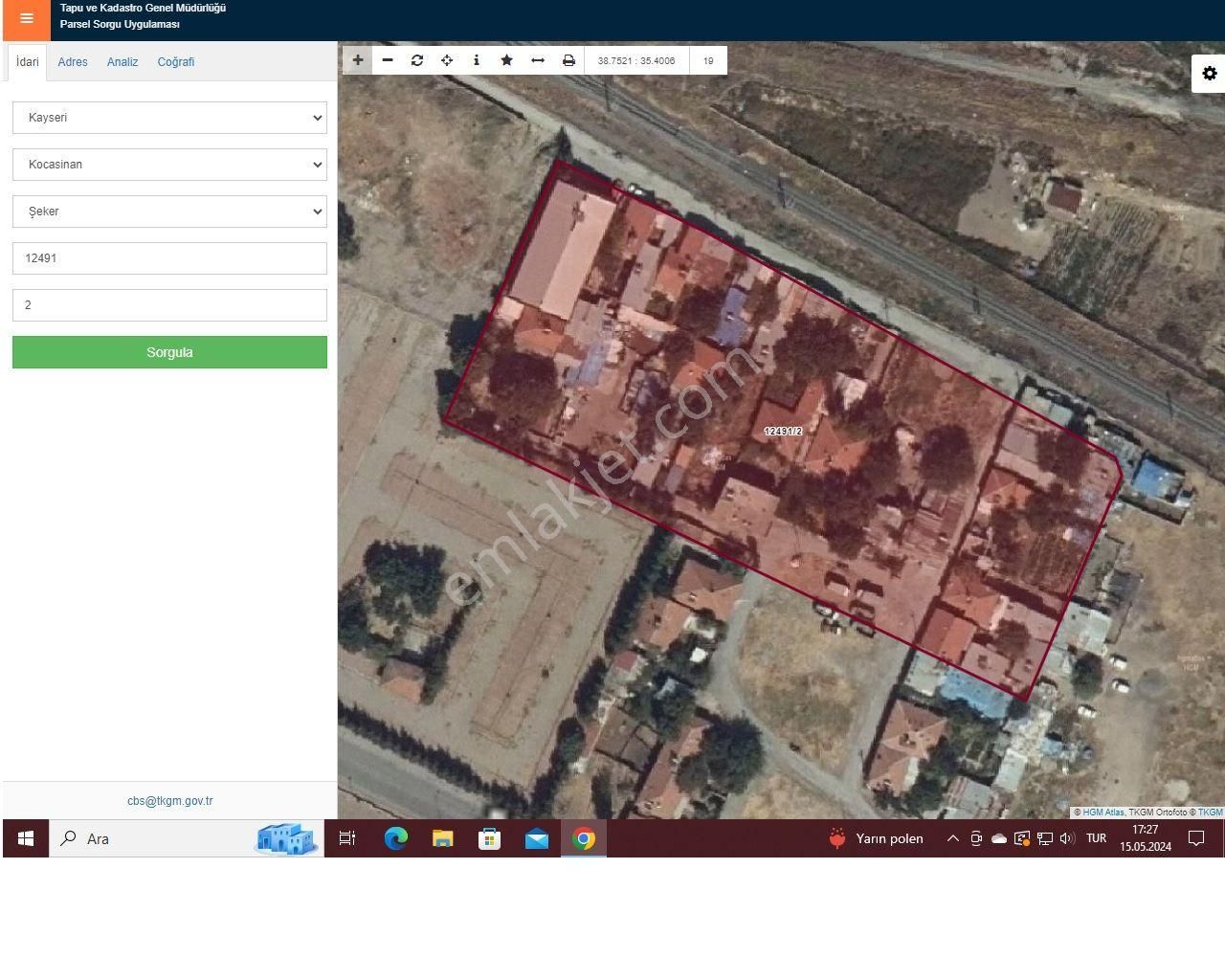Click the parcel number field 2
The image size is (1225, 980).
pyautogui.click(x=169, y=305)
